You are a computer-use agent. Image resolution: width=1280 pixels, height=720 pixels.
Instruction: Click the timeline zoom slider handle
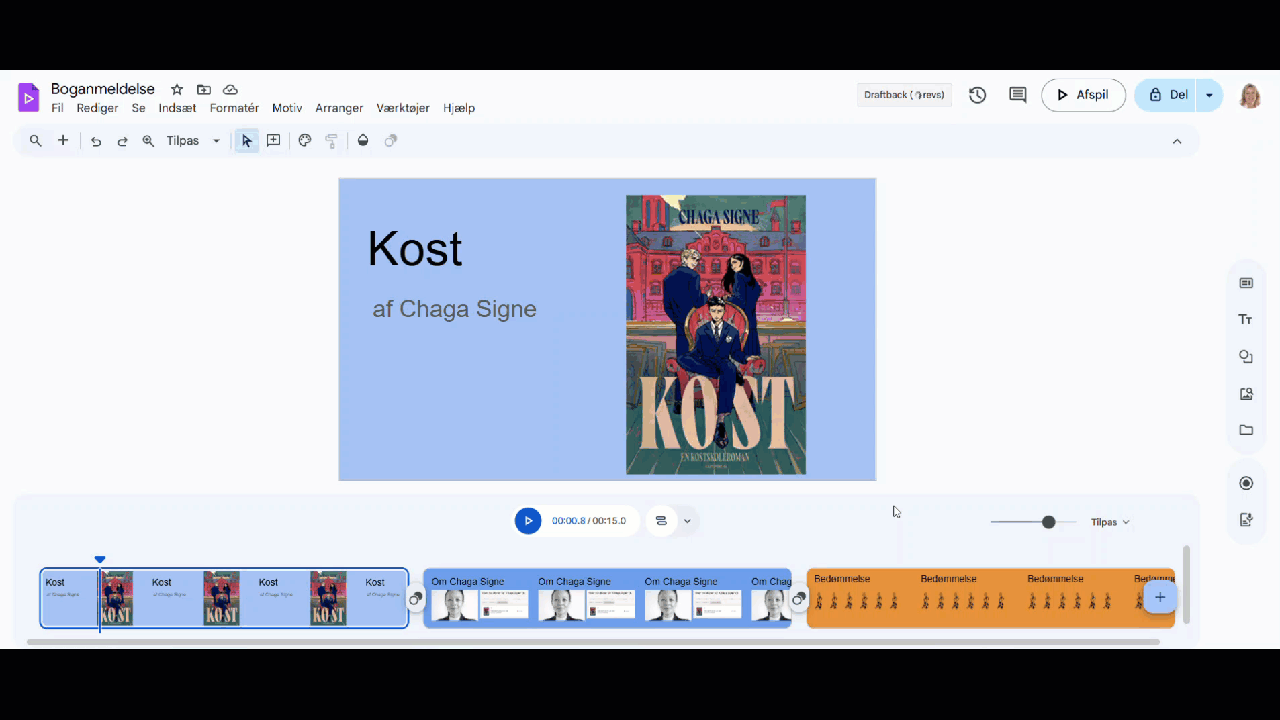(1048, 522)
